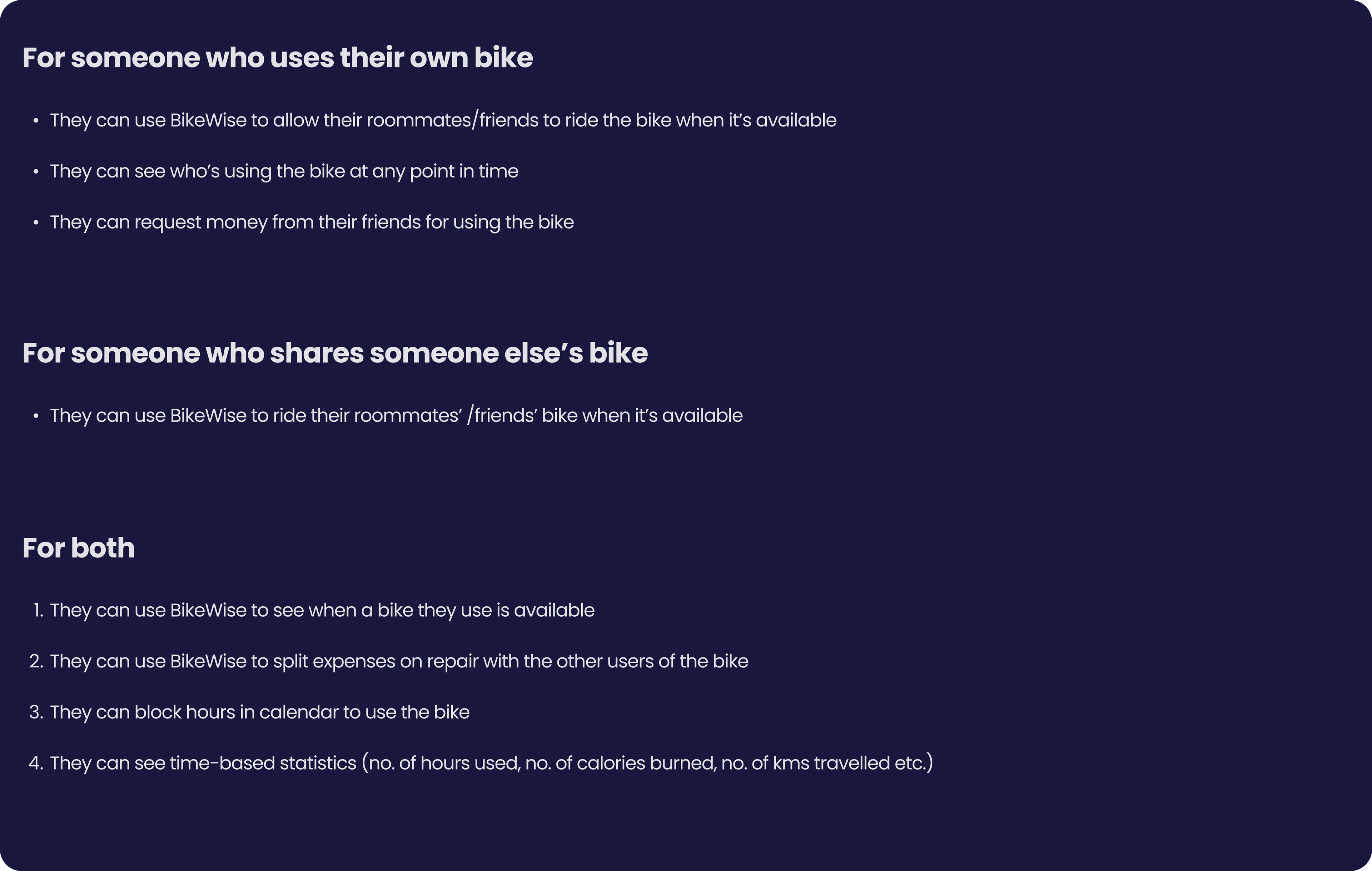Select the bullet about requesting money from friends
Viewport: 1372px width, 871px height.
[x=312, y=222]
